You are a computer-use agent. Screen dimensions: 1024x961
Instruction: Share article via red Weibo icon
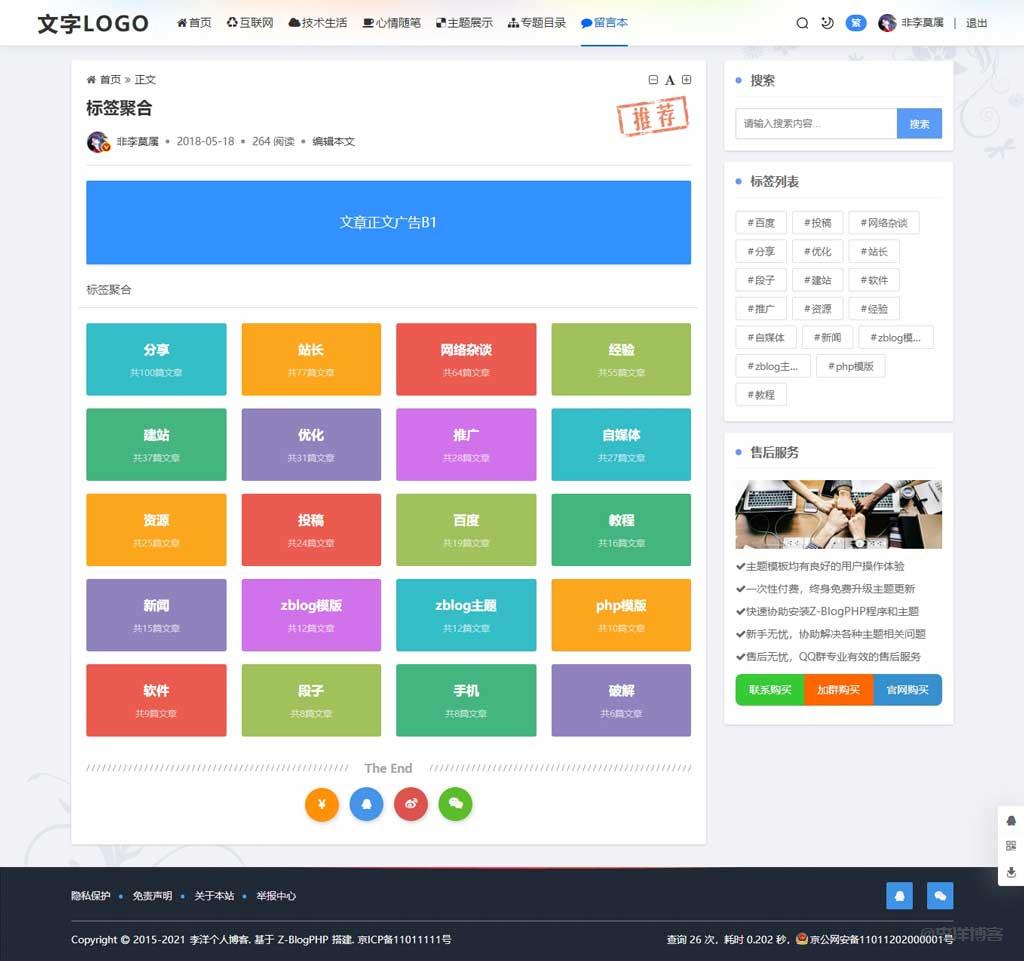[410, 804]
